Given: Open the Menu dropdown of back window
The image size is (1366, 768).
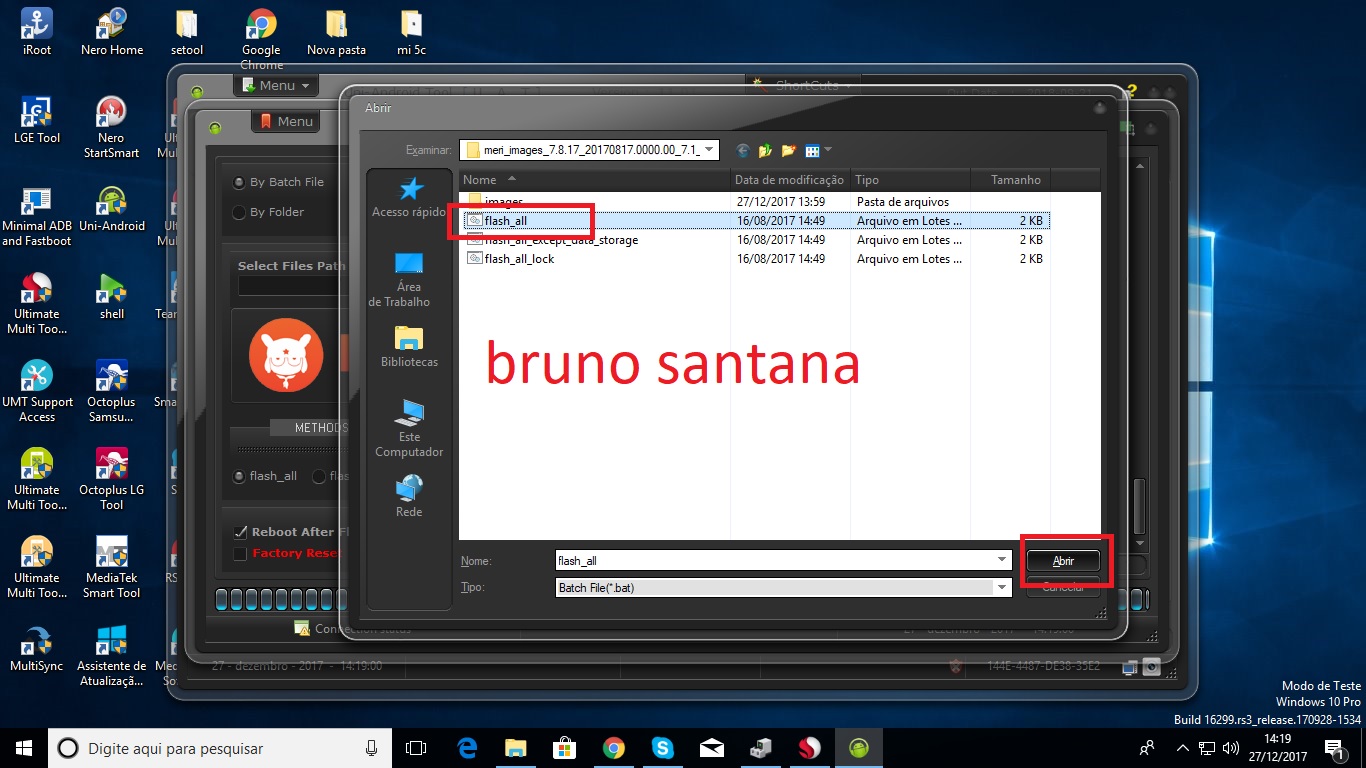Looking at the screenshot, I should pos(276,85).
